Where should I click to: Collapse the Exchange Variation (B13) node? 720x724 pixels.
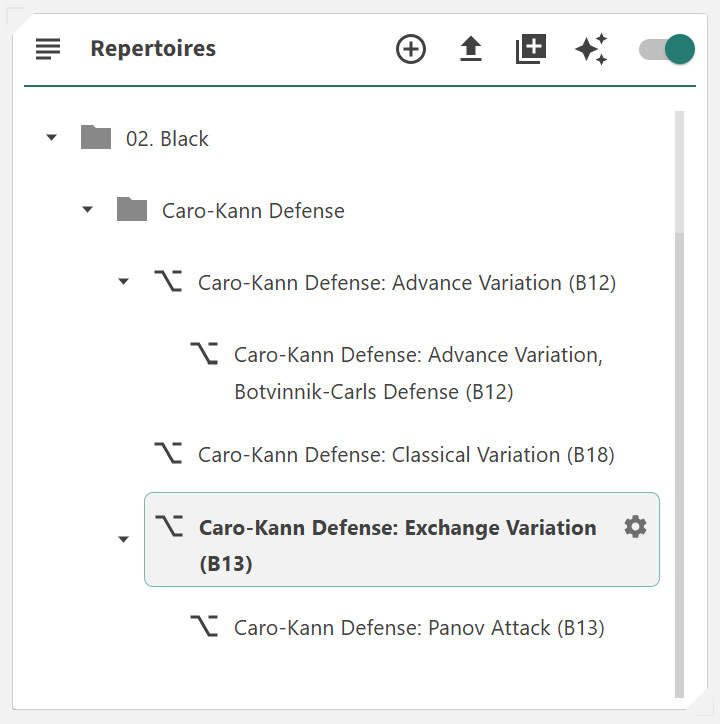coord(124,539)
